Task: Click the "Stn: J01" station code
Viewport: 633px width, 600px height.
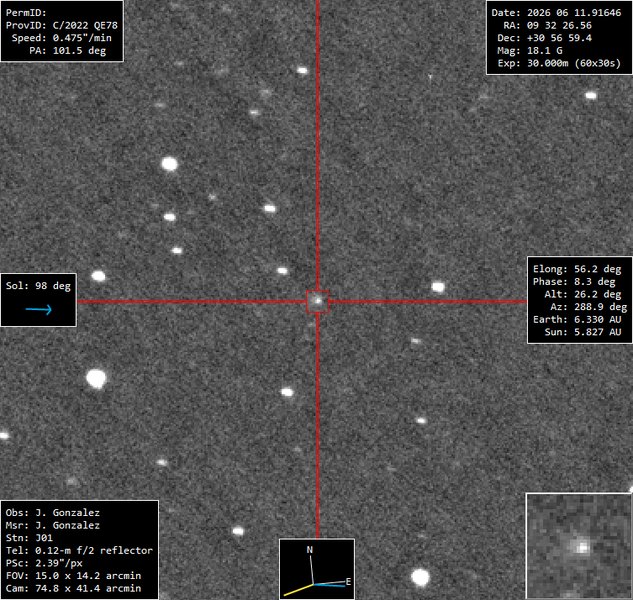Action: point(29,538)
